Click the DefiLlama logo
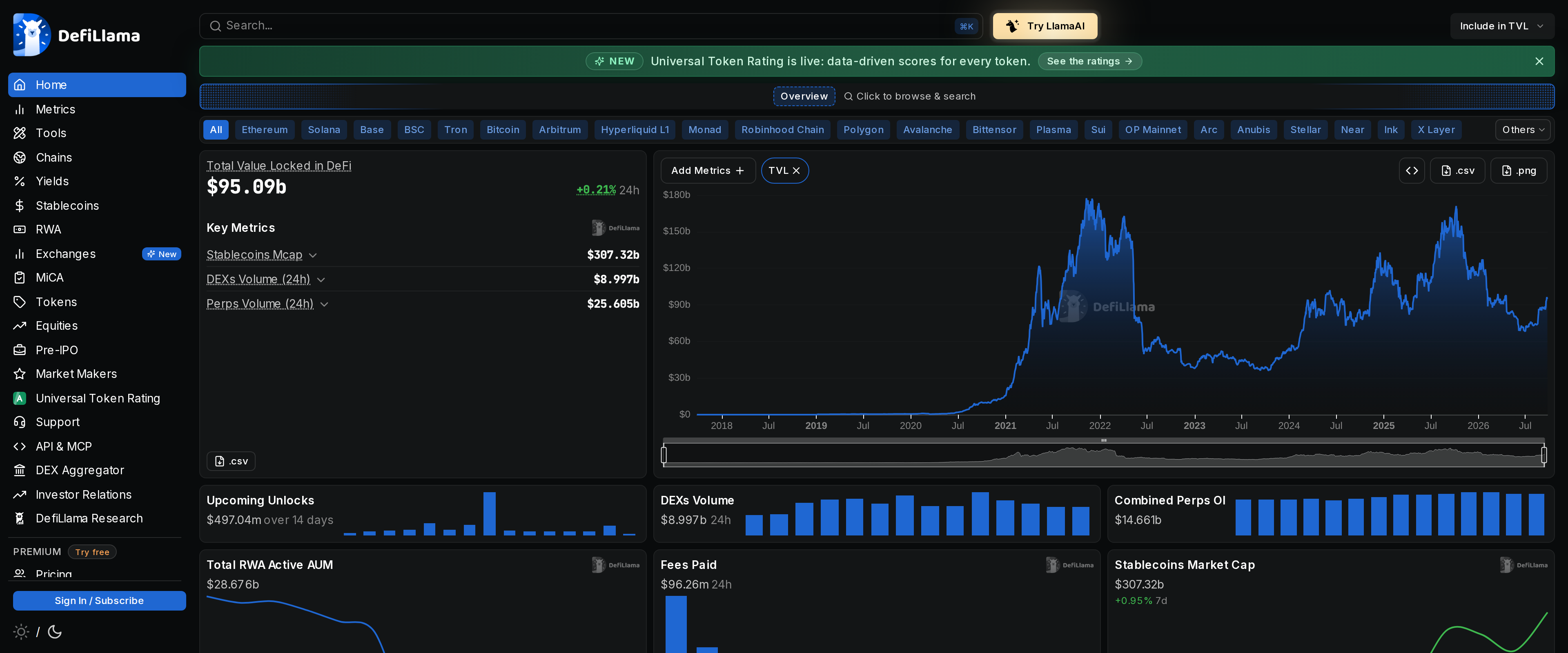1568x653 pixels. 77,35
